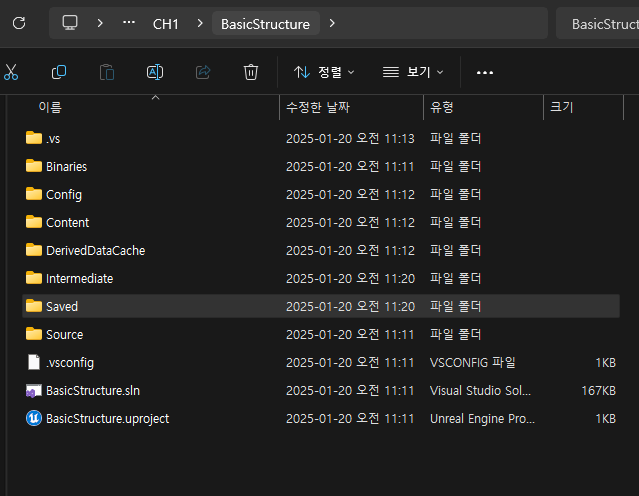
Task: Focus the BasicStructure search box
Action: pos(597,24)
